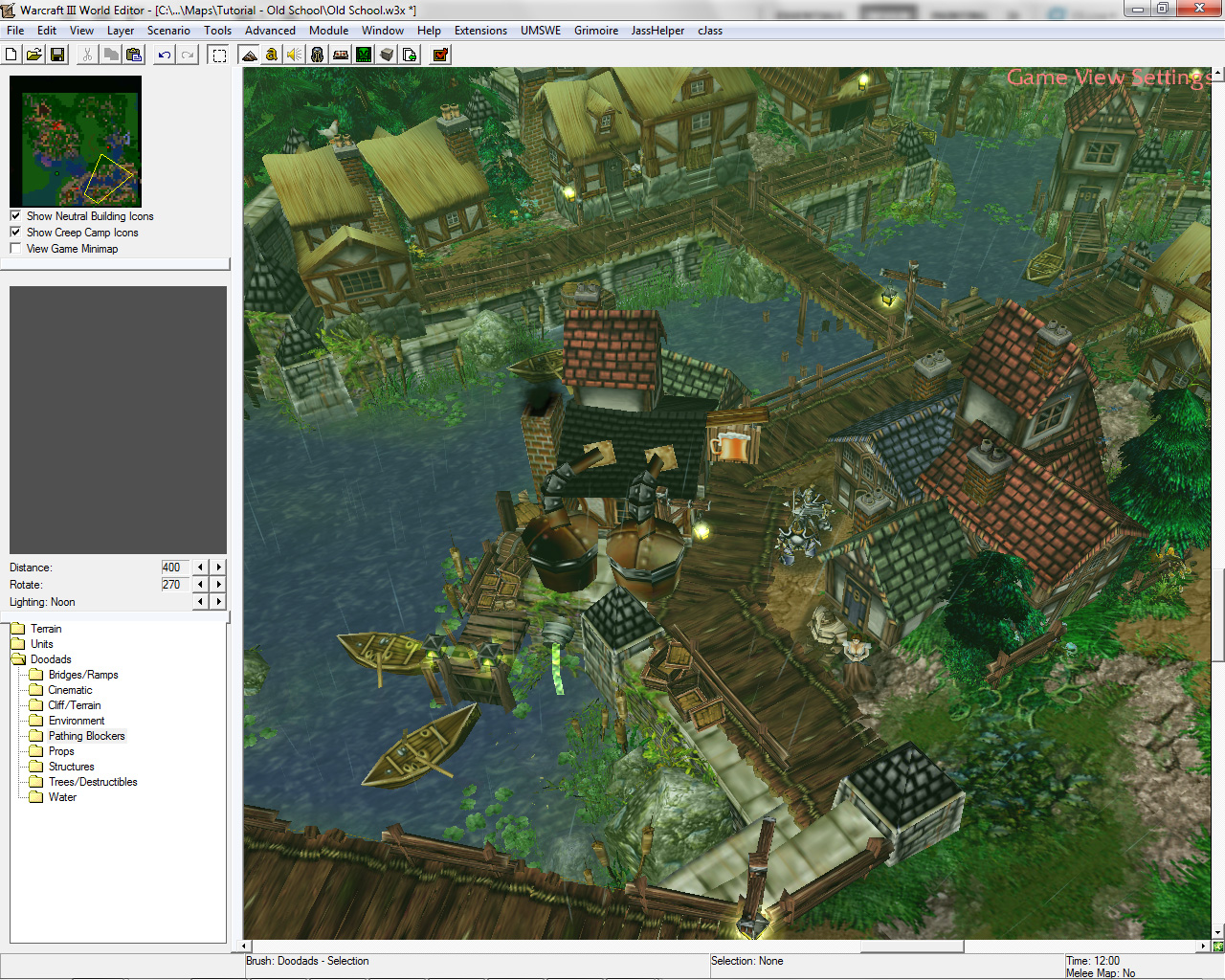Image resolution: width=1225 pixels, height=980 pixels.
Task: Open the Extensions menu
Action: (x=480, y=31)
